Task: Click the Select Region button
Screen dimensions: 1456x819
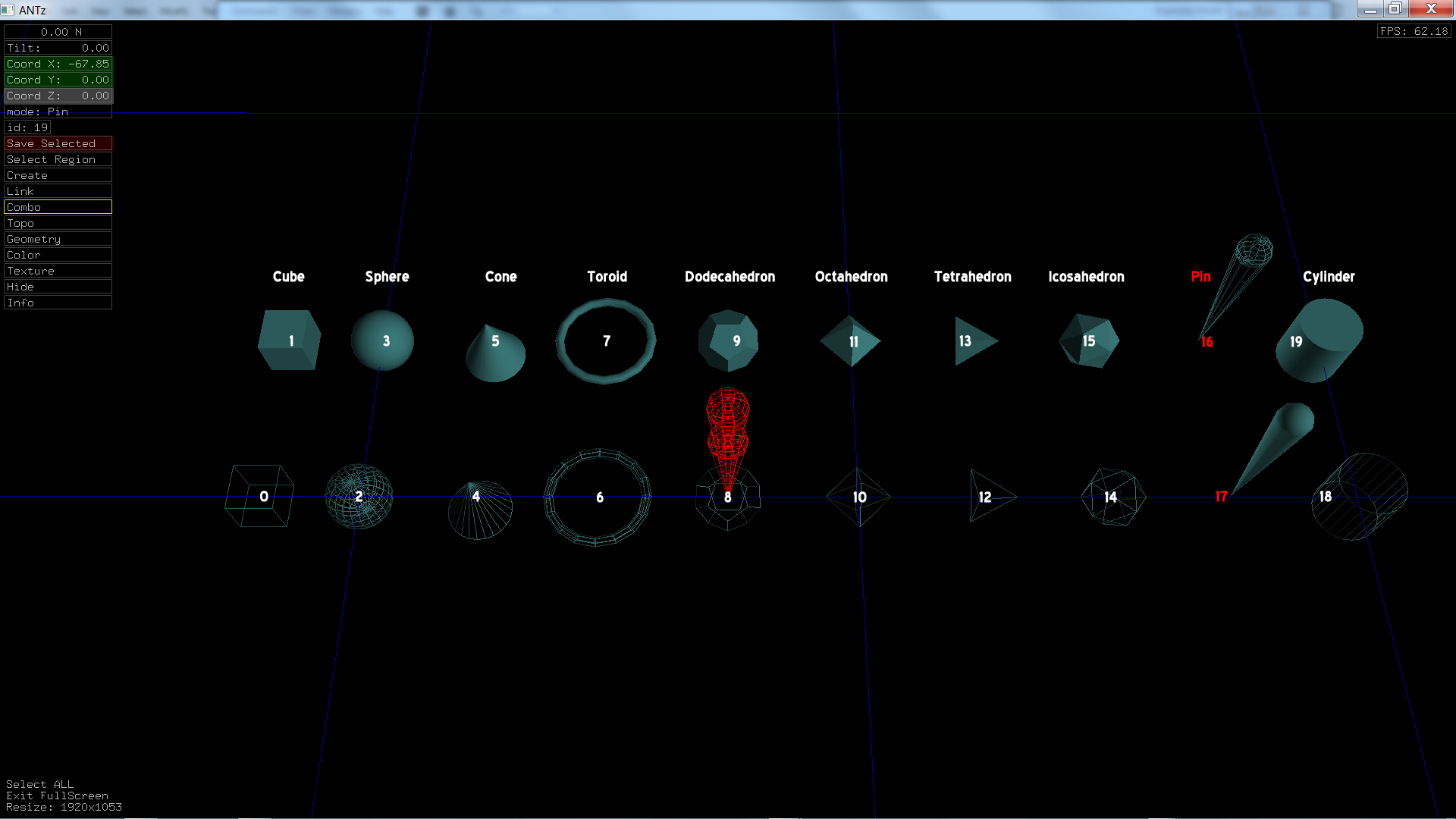Action: (x=58, y=159)
